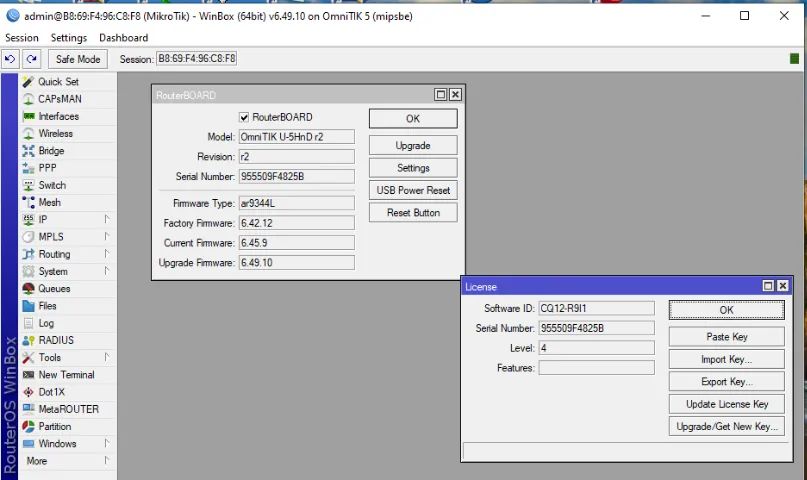807x480 pixels.
Task: Maximize the RouterBOARD window
Action: (441, 95)
